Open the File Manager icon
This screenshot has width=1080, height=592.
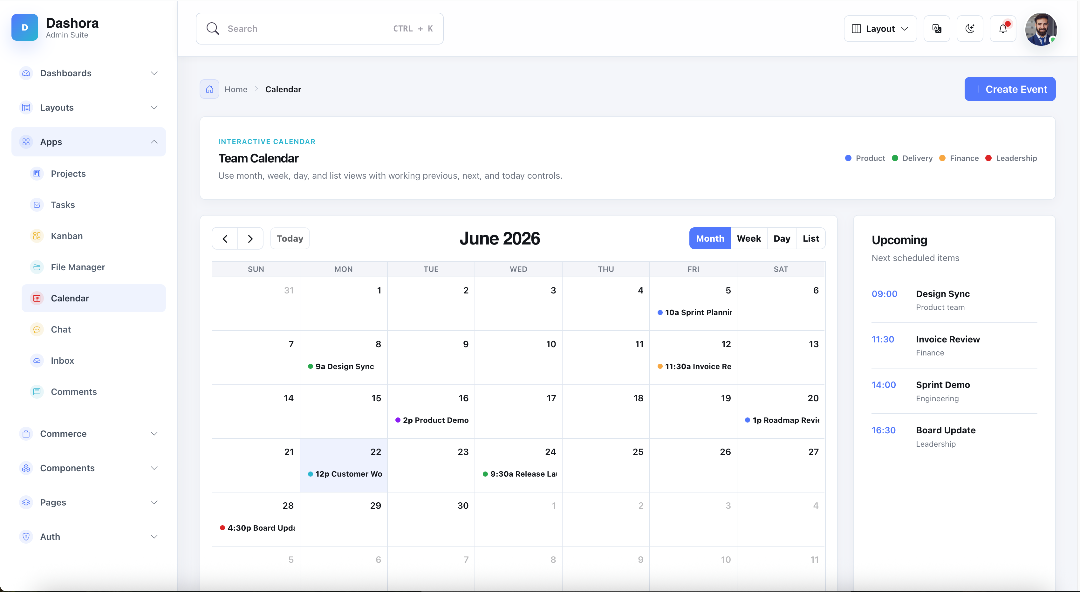tap(37, 267)
